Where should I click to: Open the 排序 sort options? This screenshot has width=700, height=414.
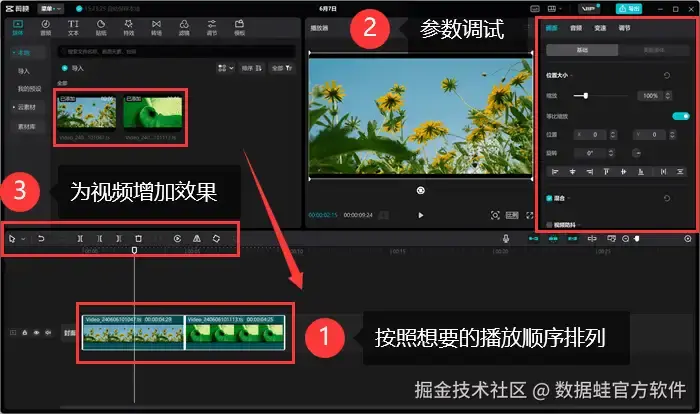[x=251, y=68]
